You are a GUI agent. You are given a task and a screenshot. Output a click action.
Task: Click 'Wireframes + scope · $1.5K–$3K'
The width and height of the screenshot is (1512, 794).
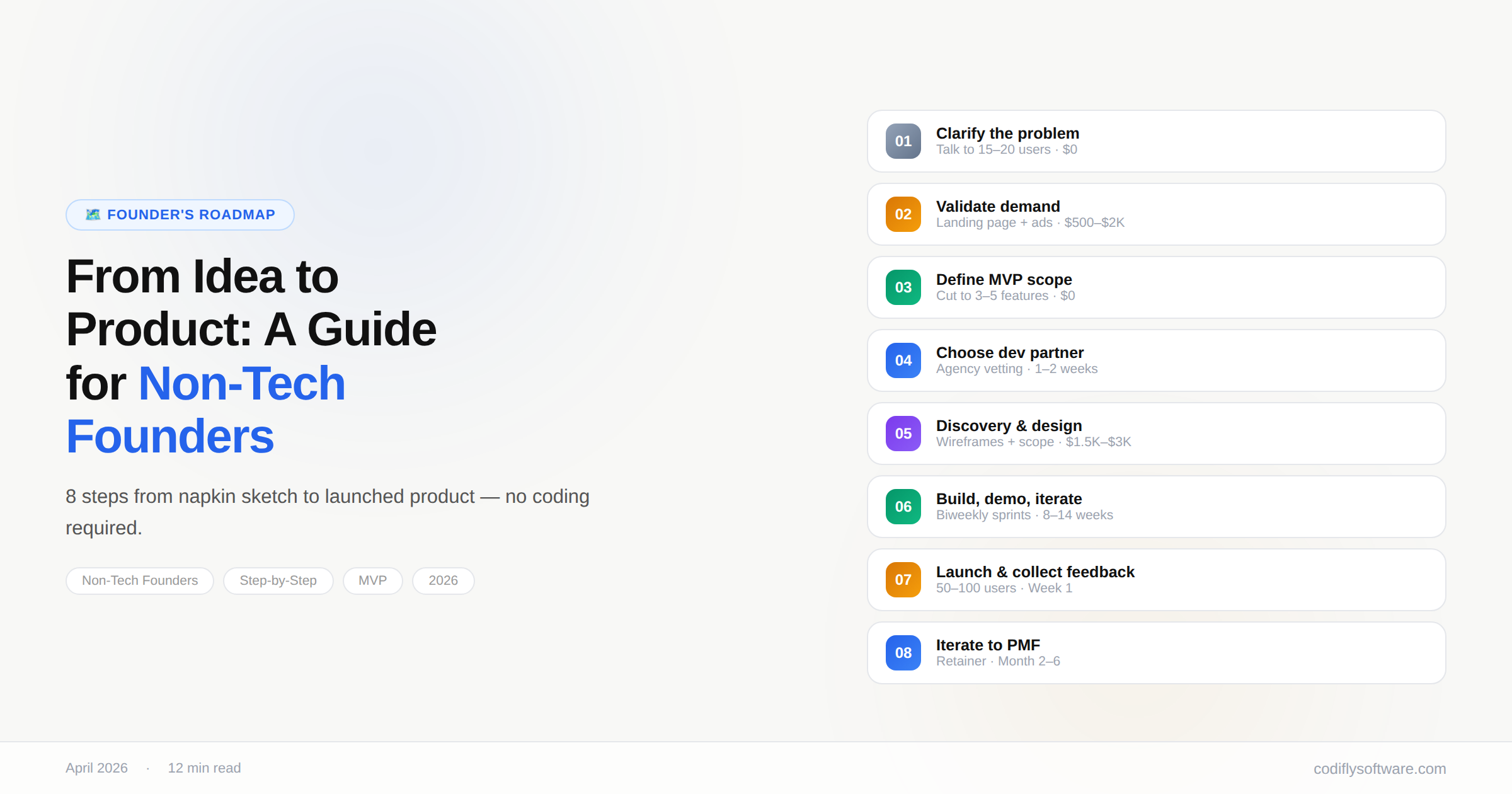tap(1034, 442)
